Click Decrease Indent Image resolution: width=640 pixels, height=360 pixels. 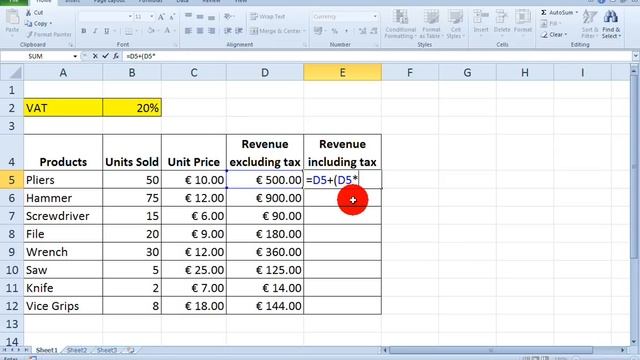coord(228,31)
